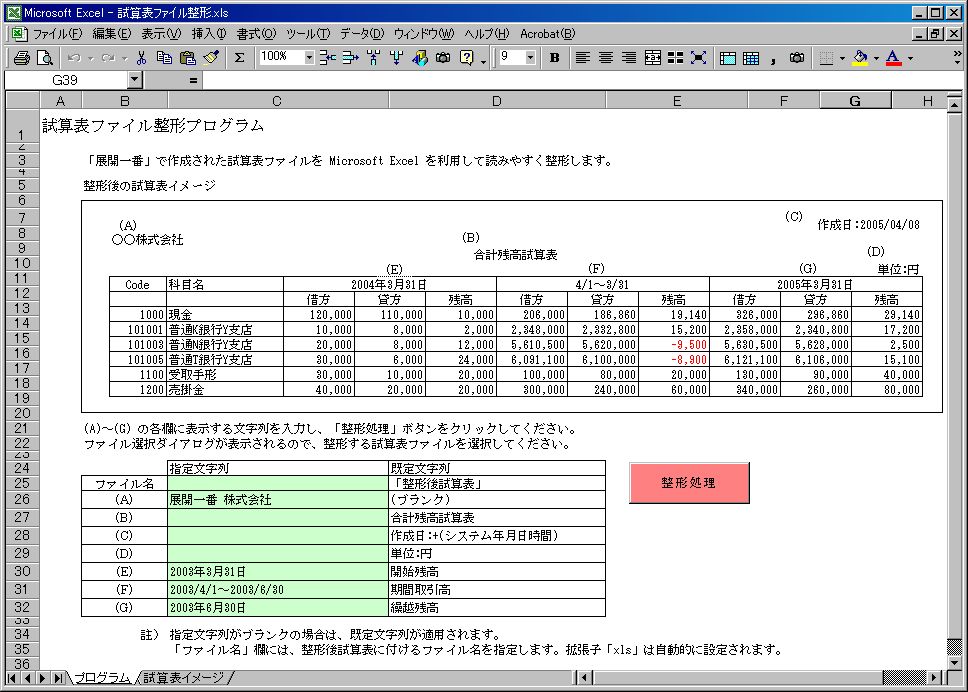Center cell text with the center align icon
This screenshot has height=692, width=968.
tap(606, 58)
